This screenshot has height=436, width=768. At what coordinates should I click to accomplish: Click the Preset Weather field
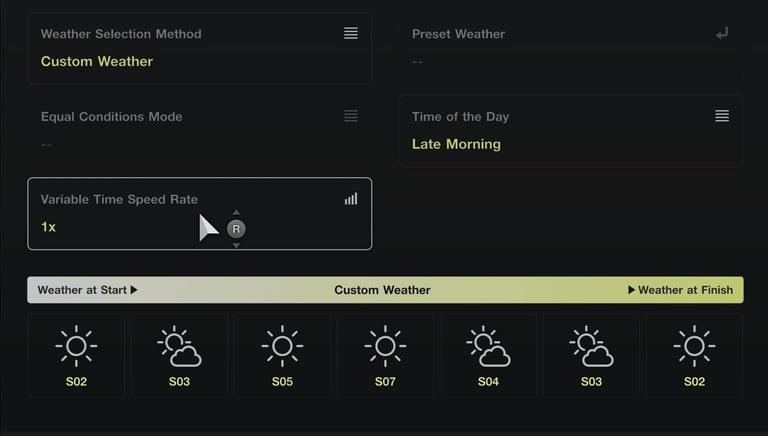pos(570,48)
